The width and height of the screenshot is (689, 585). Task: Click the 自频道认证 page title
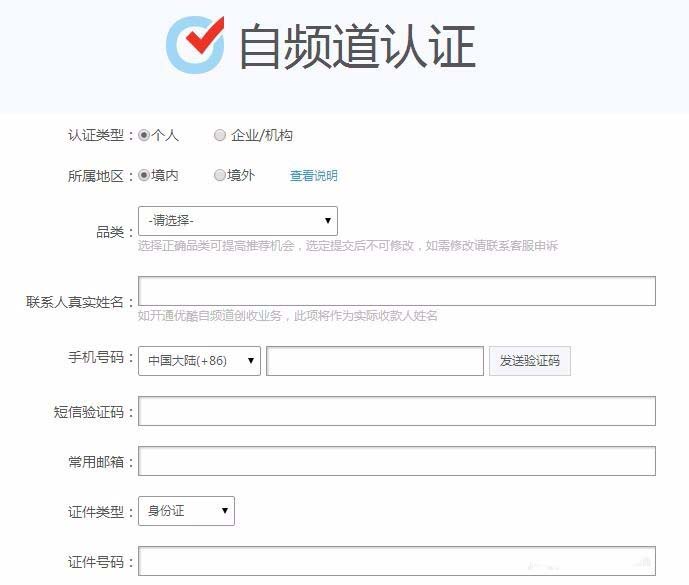click(356, 47)
